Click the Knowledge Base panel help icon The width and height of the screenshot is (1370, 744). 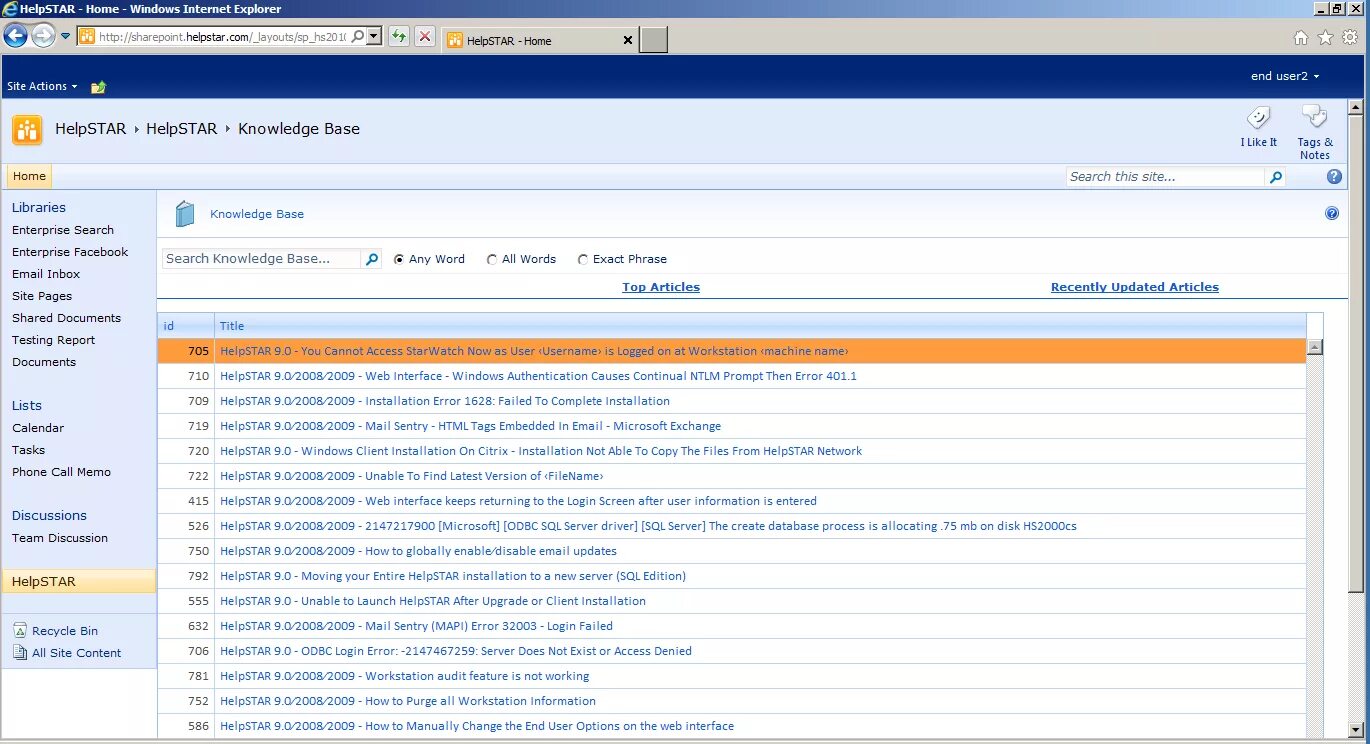tap(1332, 213)
